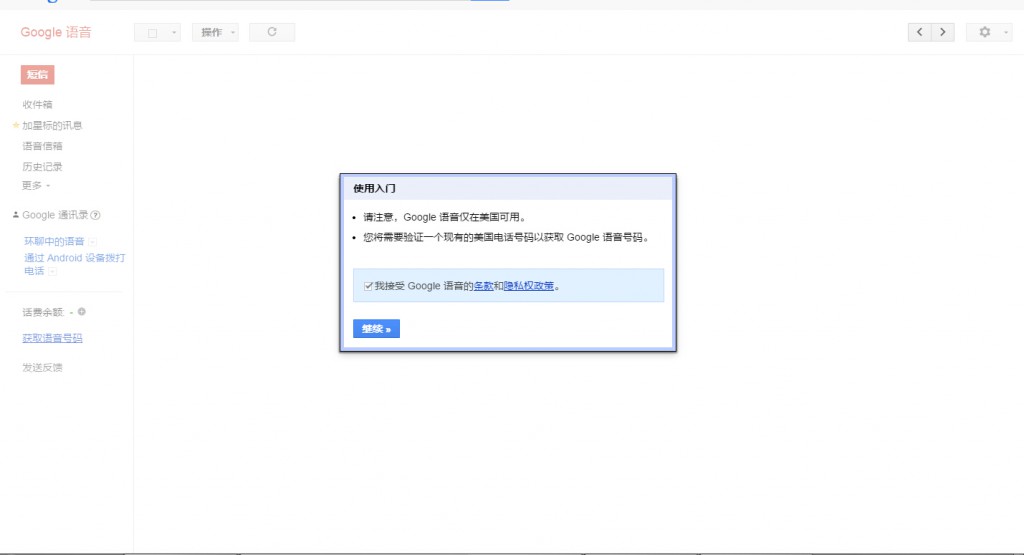Open the 隐私权政策 privacy link
Image resolution: width=1024 pixels, height=555 pixels.
point(529,286)
